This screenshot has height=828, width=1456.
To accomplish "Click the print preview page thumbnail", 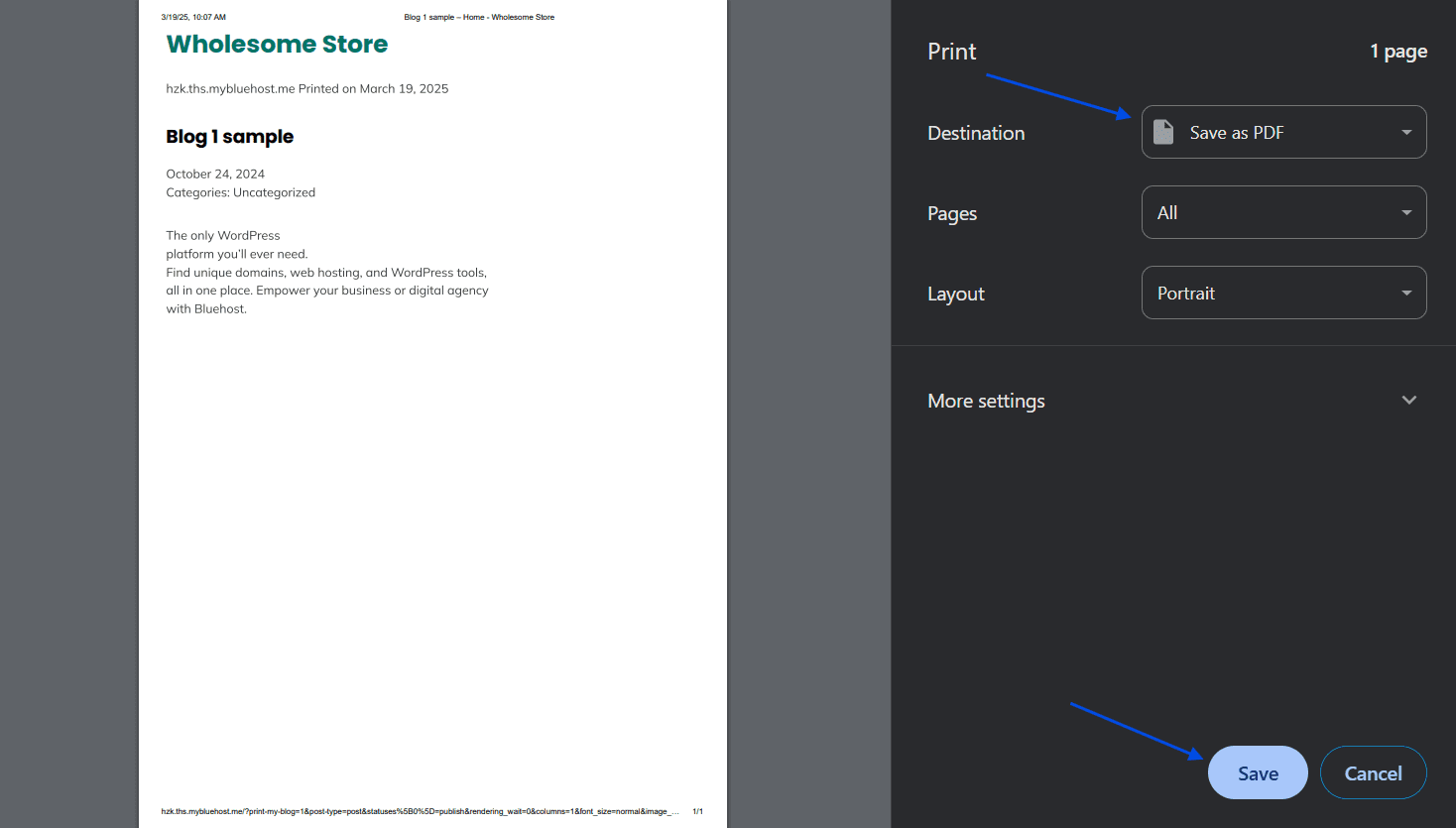I will 432,414.
